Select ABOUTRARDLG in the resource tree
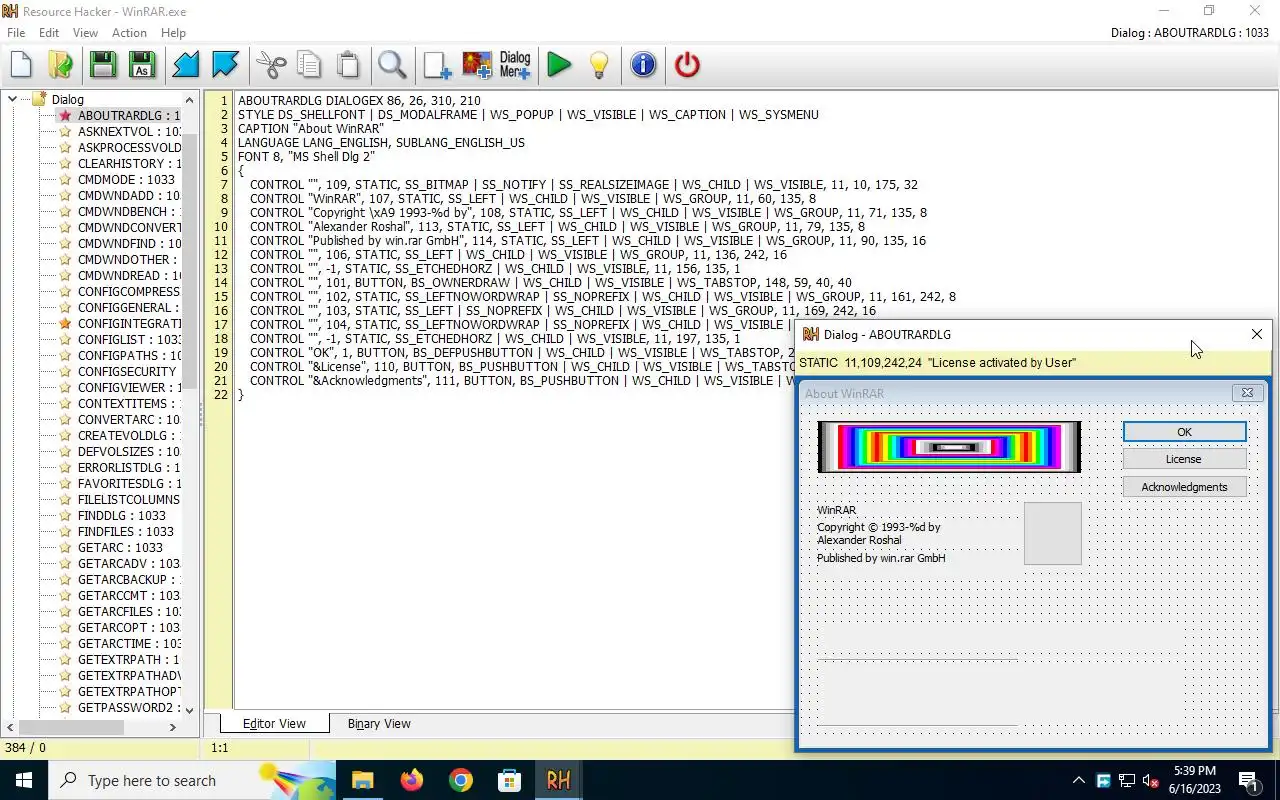Viewport: 1280px width, 800px height. (x=129, y=116)
